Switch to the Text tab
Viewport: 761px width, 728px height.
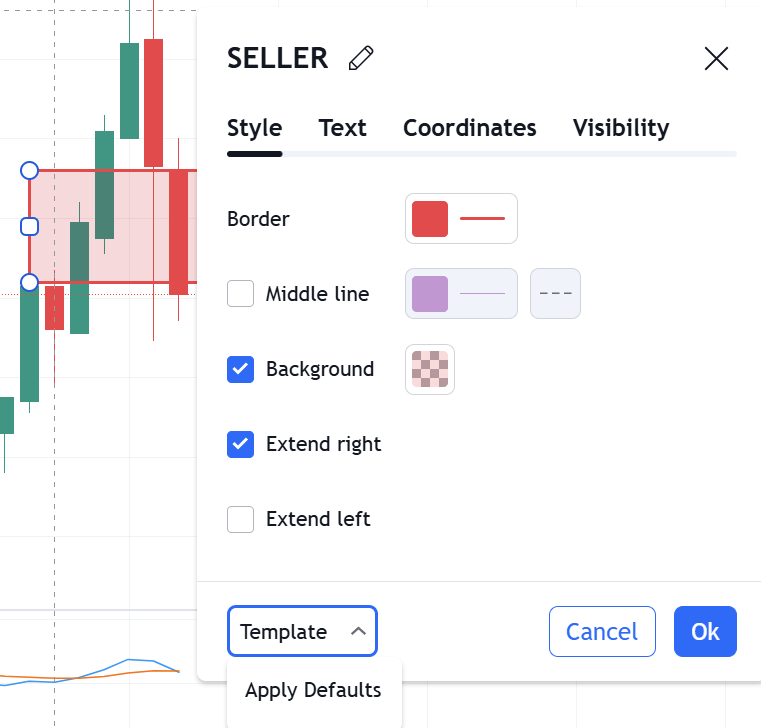[342, 128]
